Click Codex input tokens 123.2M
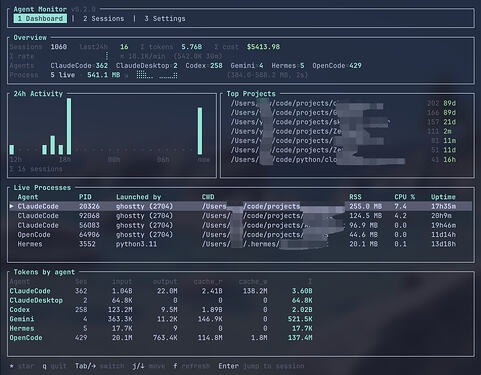 click(x=120, y=310)
